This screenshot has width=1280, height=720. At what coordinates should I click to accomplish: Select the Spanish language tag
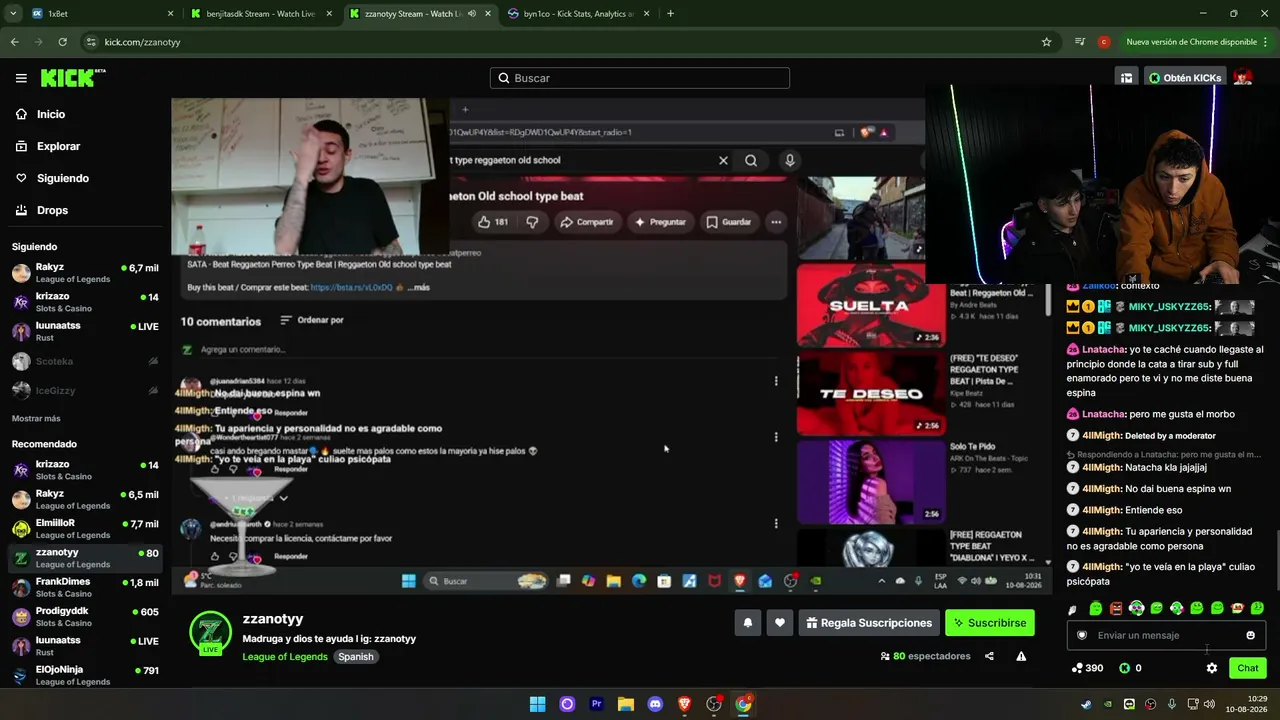click(355, 657)
